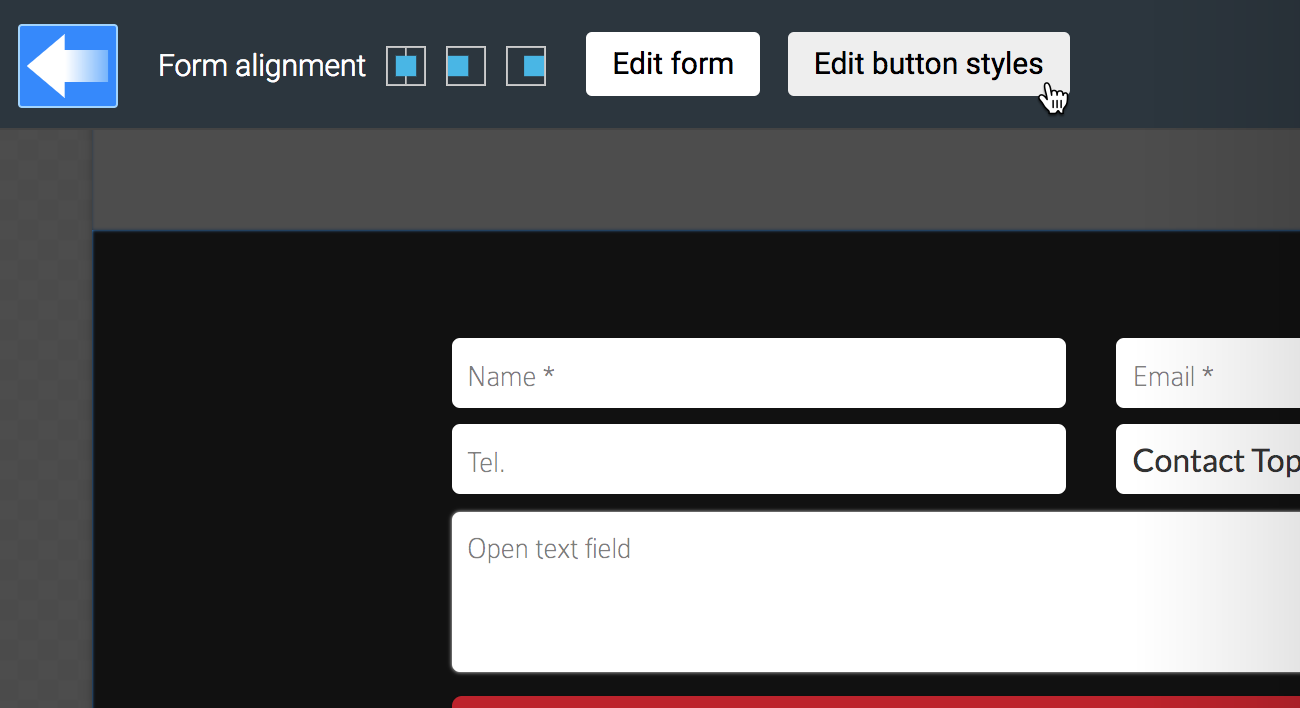Click the first alignment square beside Form alignment
Viewport: 1300px width, 708px height.
405,65
